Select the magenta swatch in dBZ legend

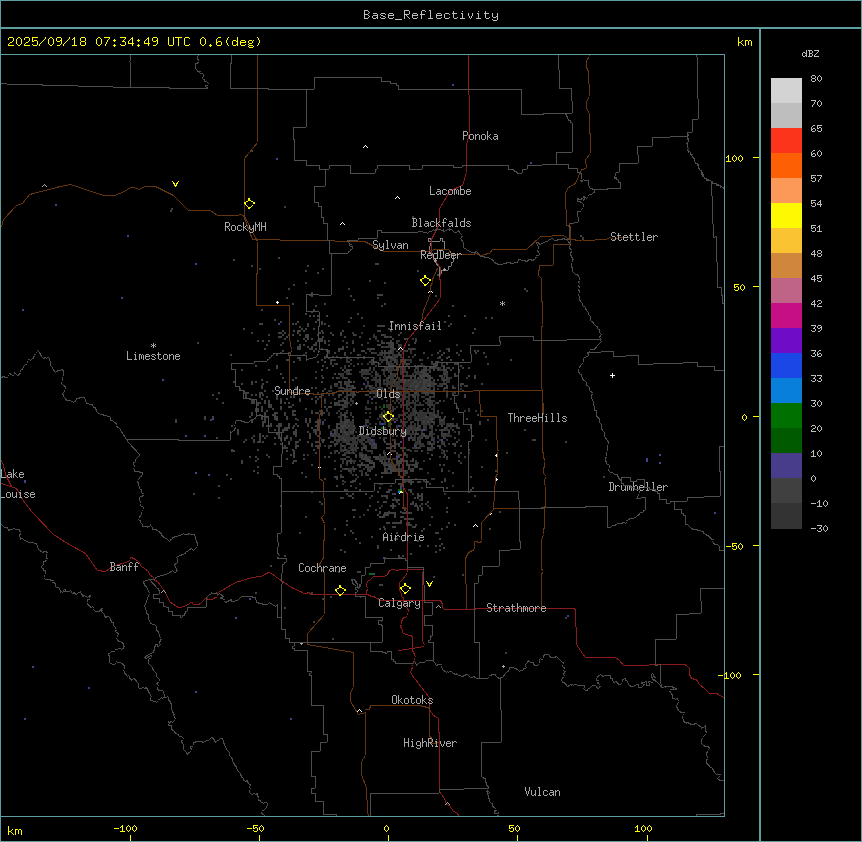coord(786,315)
